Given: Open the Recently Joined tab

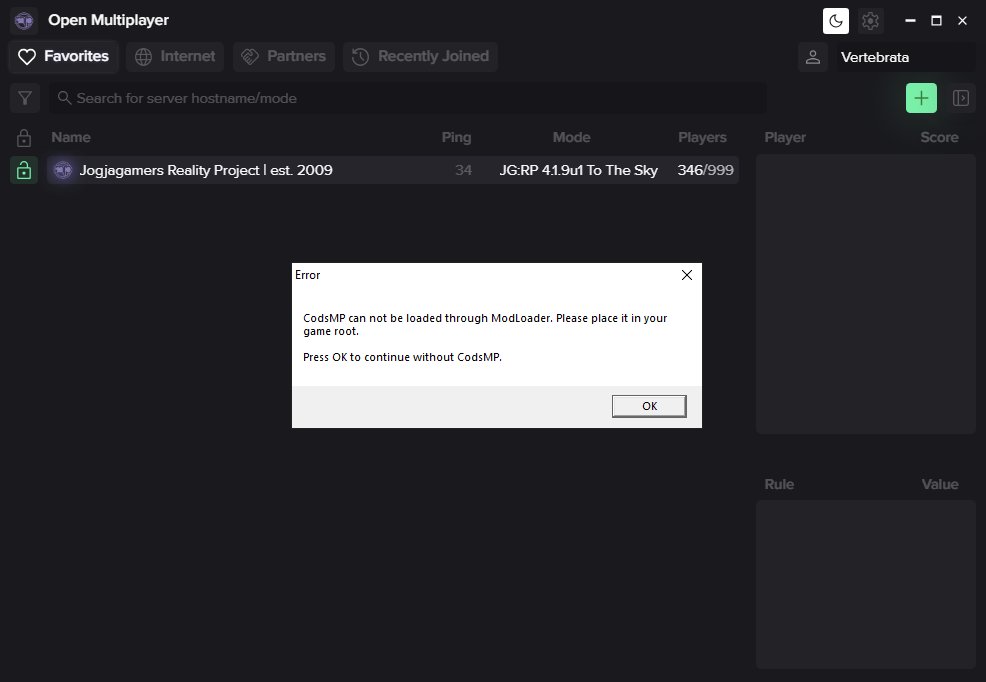Looking at the screenshot, I should [421, 57].
